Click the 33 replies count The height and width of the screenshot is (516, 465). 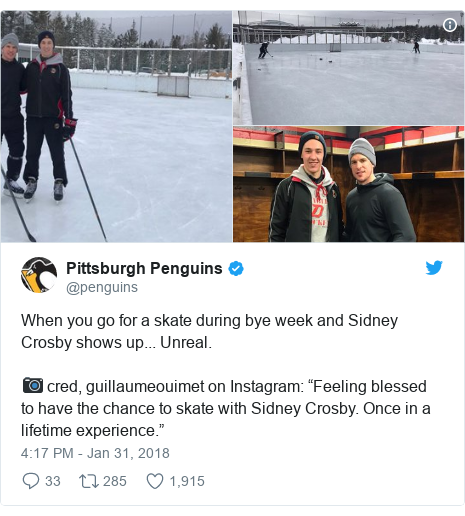53,481
